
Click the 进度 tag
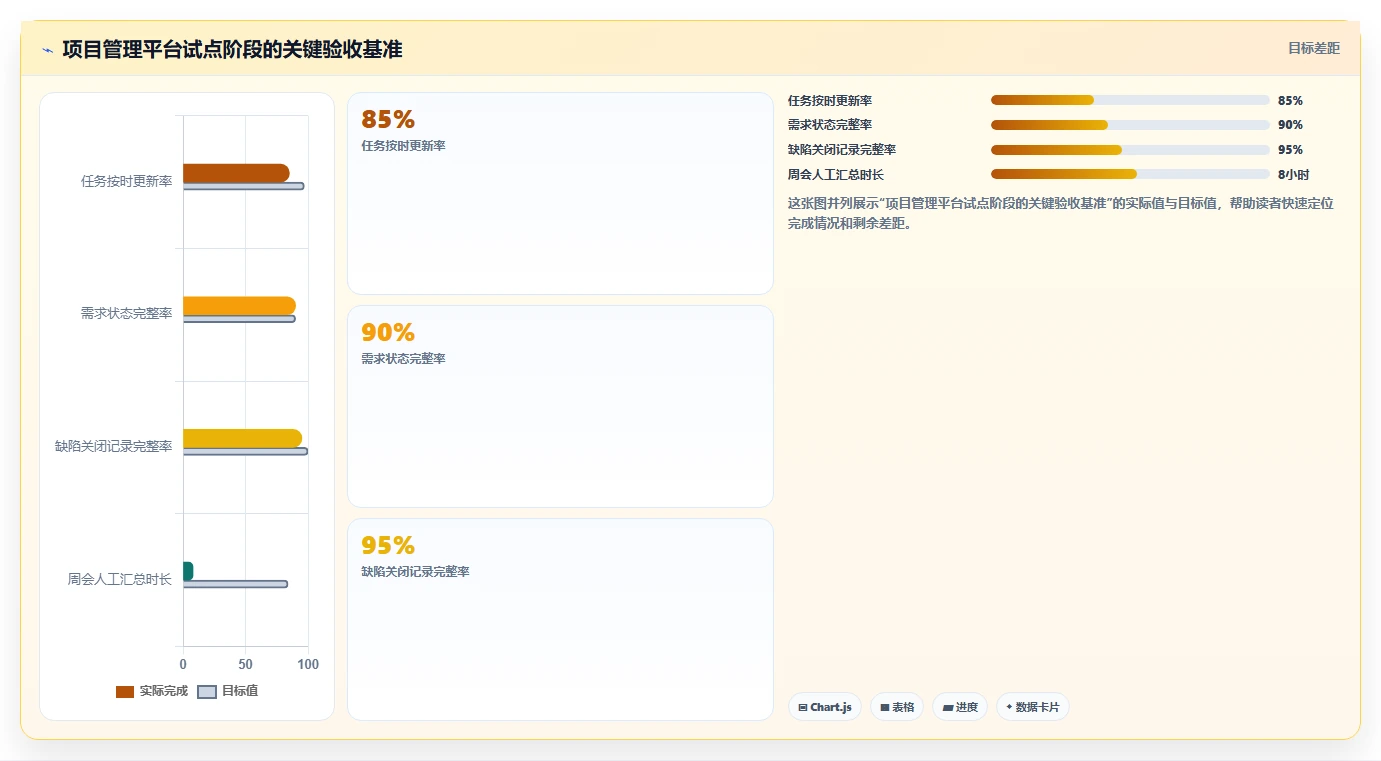tap(960, 707)
